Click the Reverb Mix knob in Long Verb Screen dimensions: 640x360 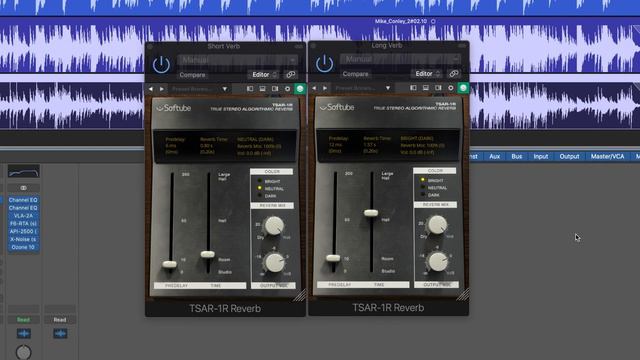(437, 224)
